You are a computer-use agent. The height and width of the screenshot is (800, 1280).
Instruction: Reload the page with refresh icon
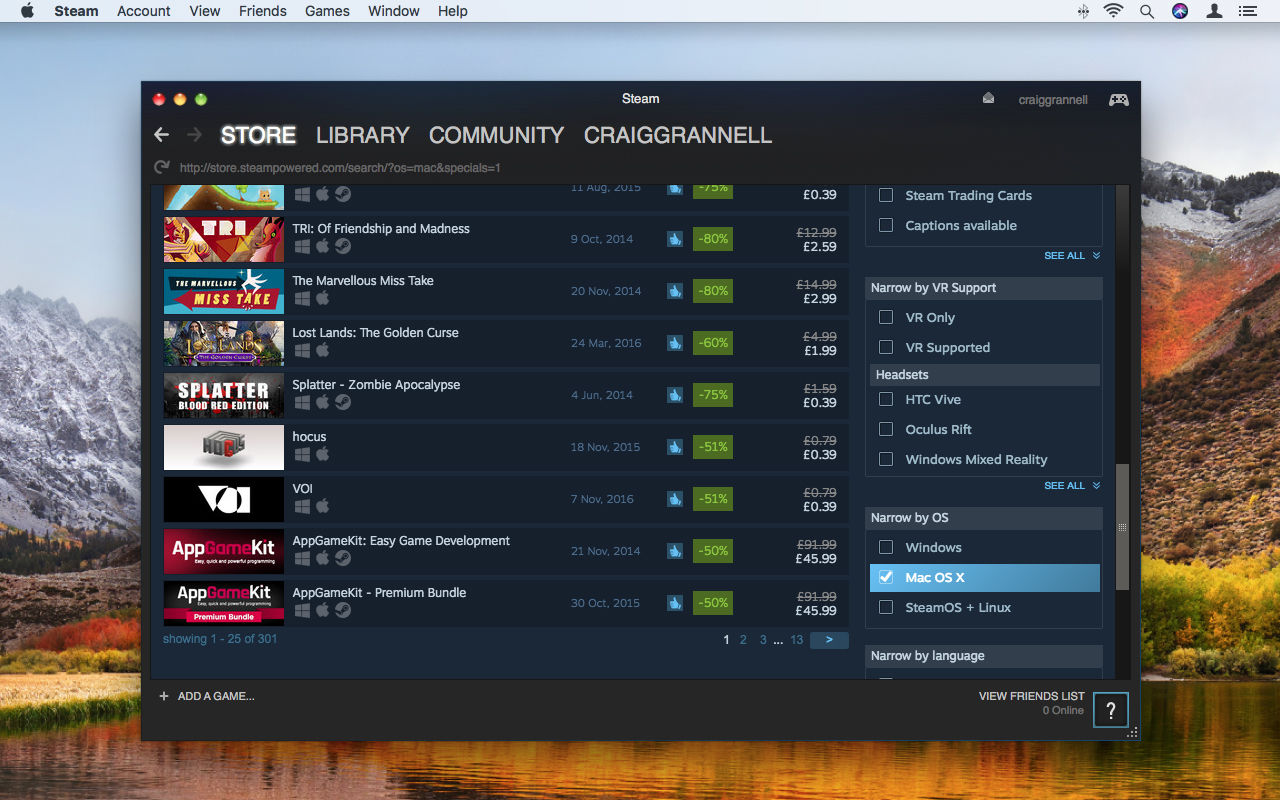pyautogui.click(x=160, y=167)
